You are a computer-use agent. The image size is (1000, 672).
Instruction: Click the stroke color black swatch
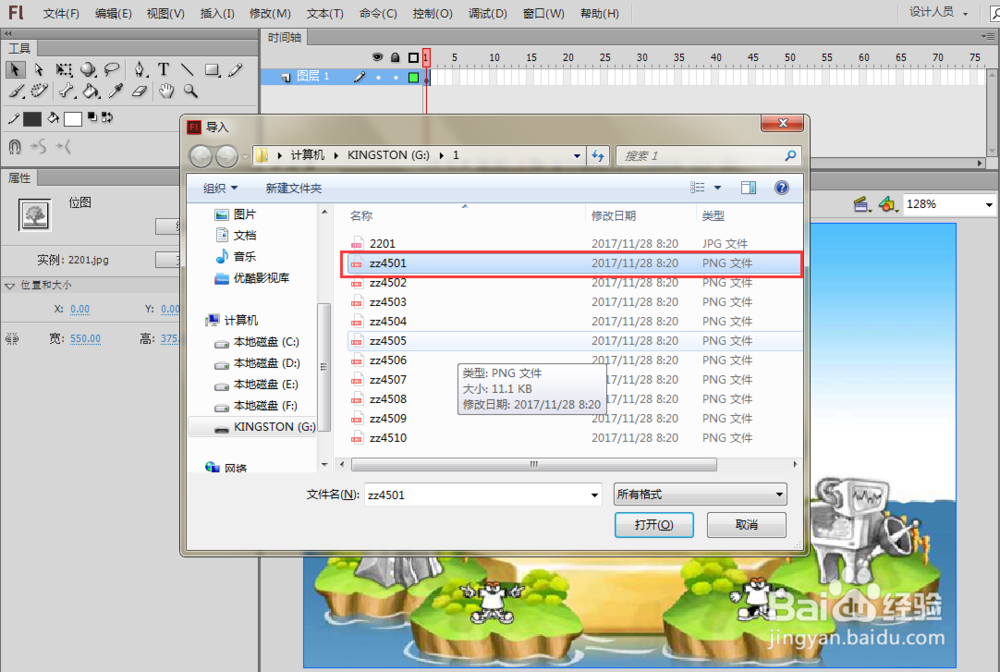click(32, 119)
